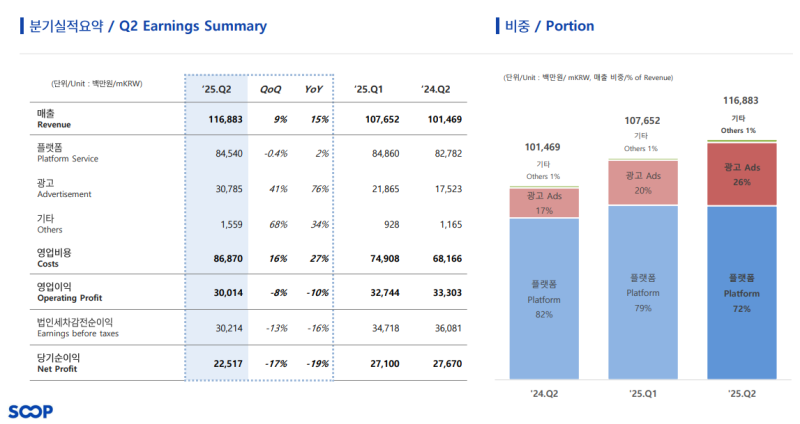This screenshot has width=800, height=424.
Task: Select the '25.Q2 column header
Action: pyautogui.click(x=216, y=90)
